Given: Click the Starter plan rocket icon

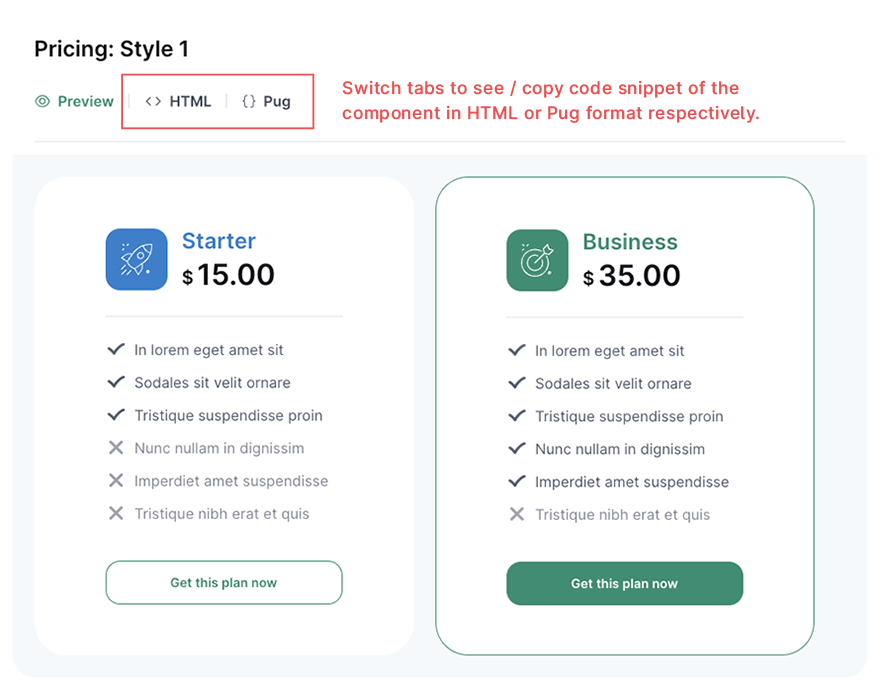Looking at the screenshot, I should (x=136, y=259).
